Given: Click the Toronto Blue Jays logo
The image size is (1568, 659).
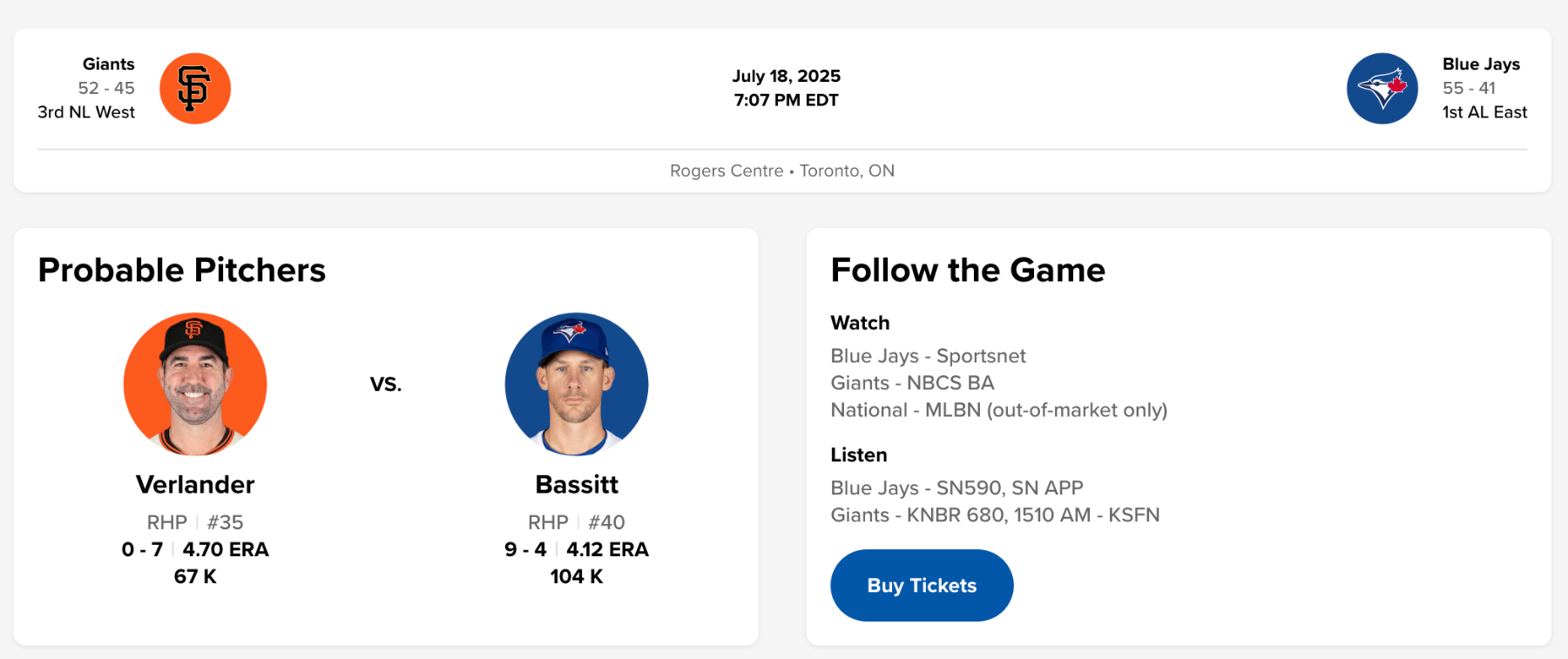Looking at the screenshot, I should (1382, 89).
